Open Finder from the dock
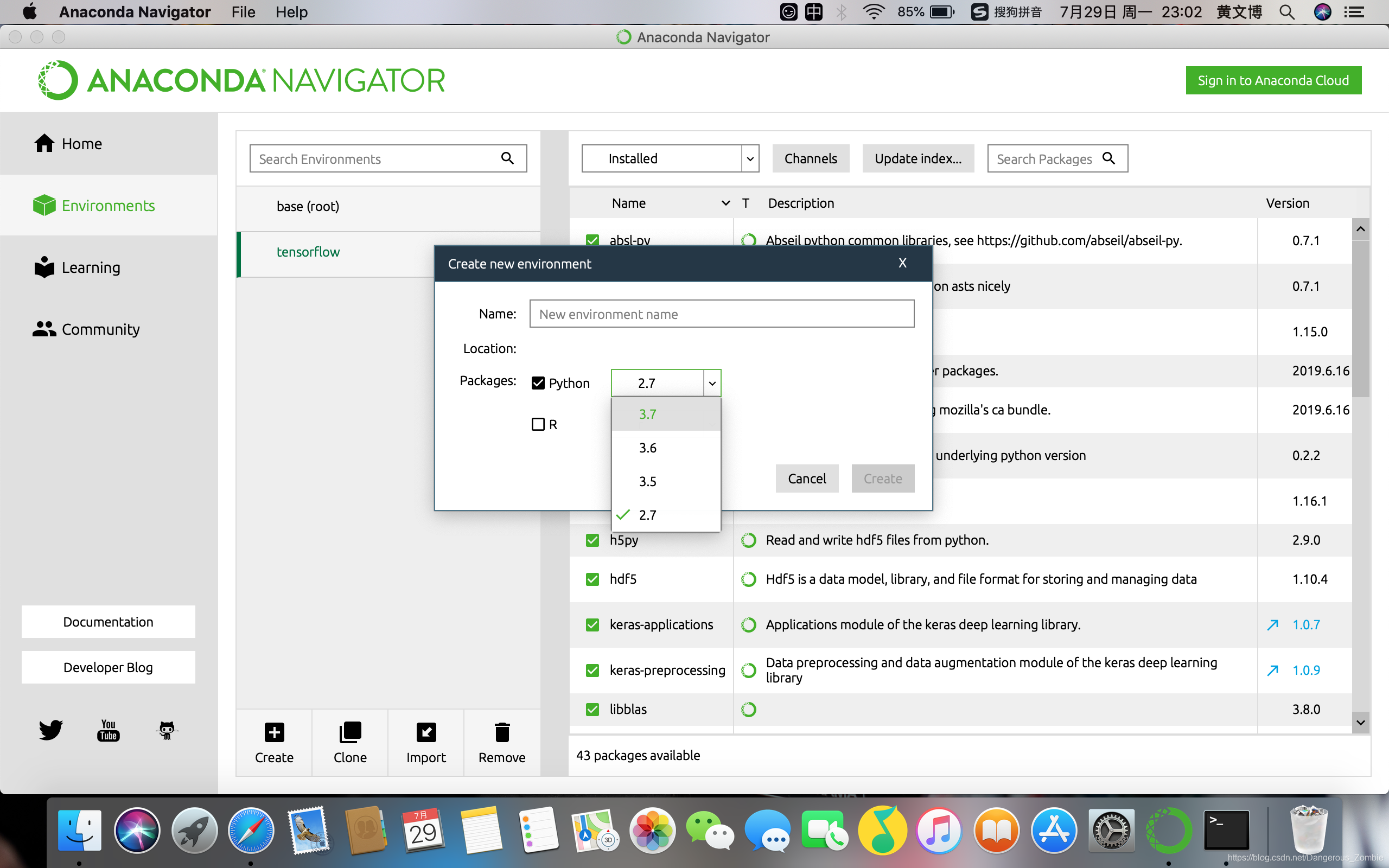This screenshot has height=868, width=1389. pos(79,830)
